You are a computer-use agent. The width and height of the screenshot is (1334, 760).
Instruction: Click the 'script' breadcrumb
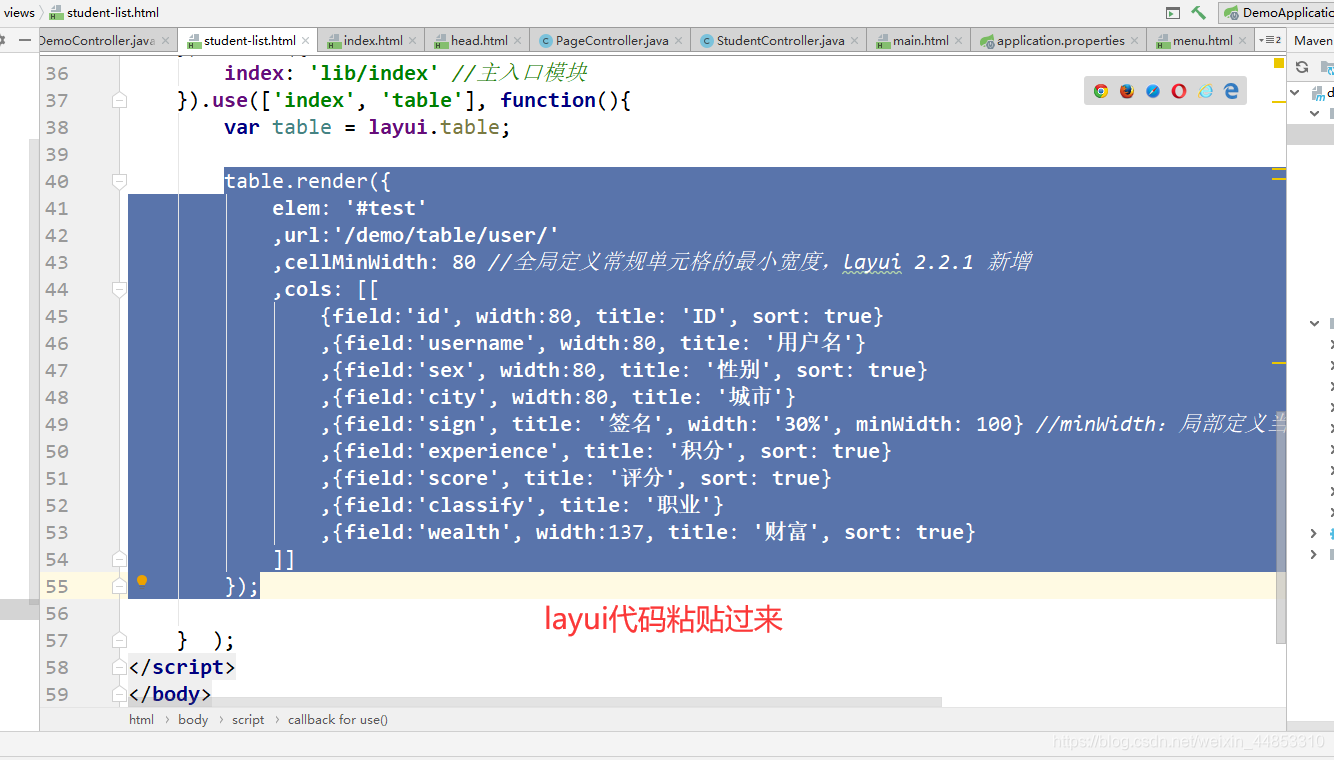(x=248, y=719)
